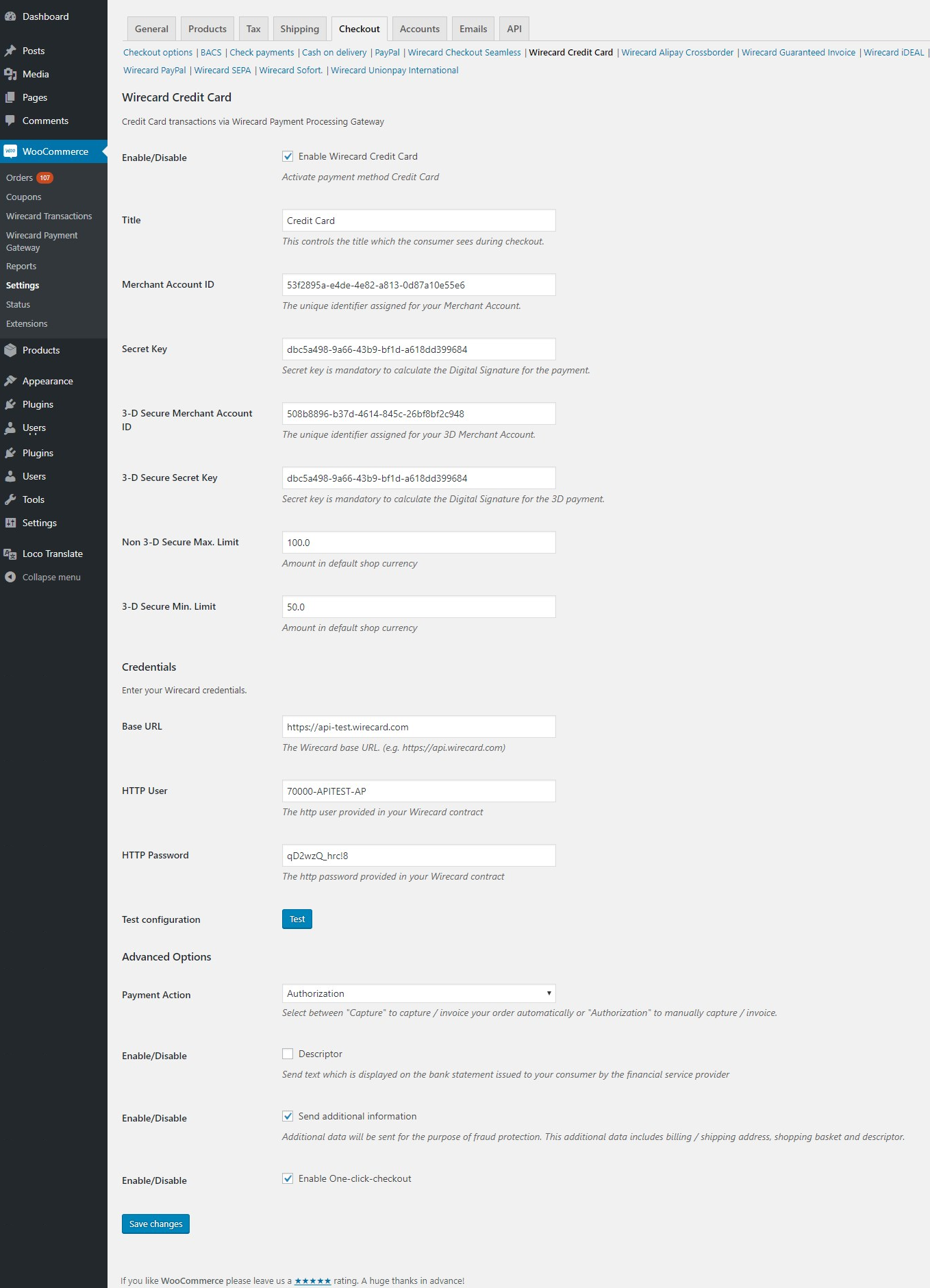Click the Pages icon in the sidebar

click(10, 97)
